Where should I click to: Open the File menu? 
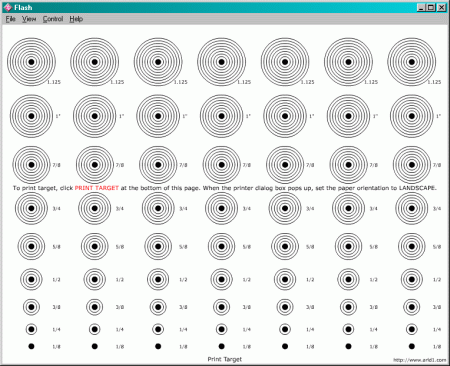[11, 19]
